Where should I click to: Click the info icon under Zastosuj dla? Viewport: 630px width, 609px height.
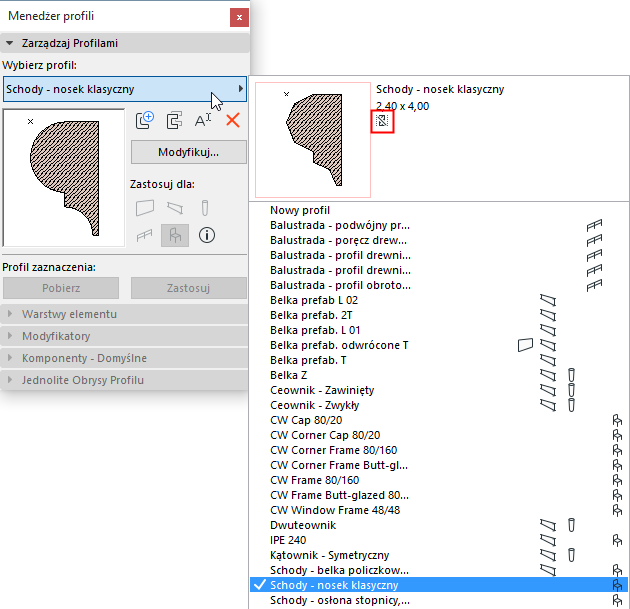207,235
